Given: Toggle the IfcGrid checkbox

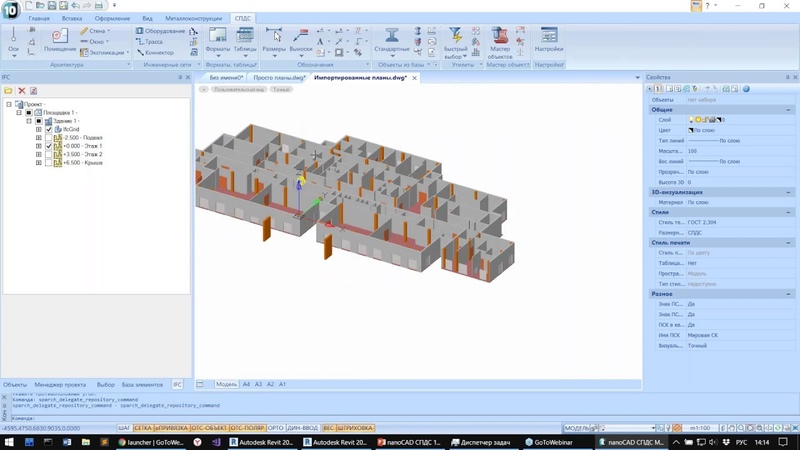Looking at the screenshot, I should point(48,130).
